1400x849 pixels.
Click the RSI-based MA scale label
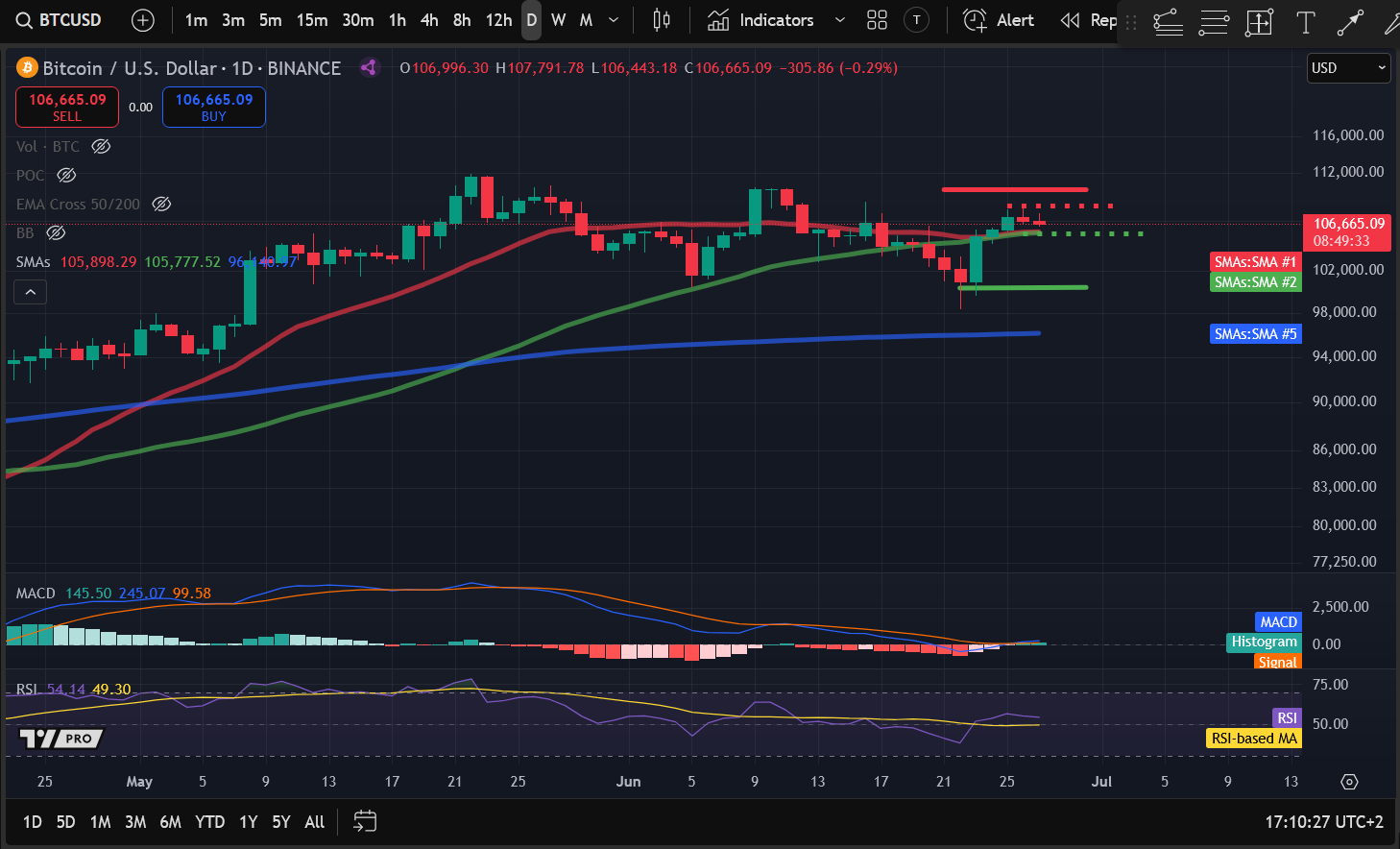click(1253, 739)
